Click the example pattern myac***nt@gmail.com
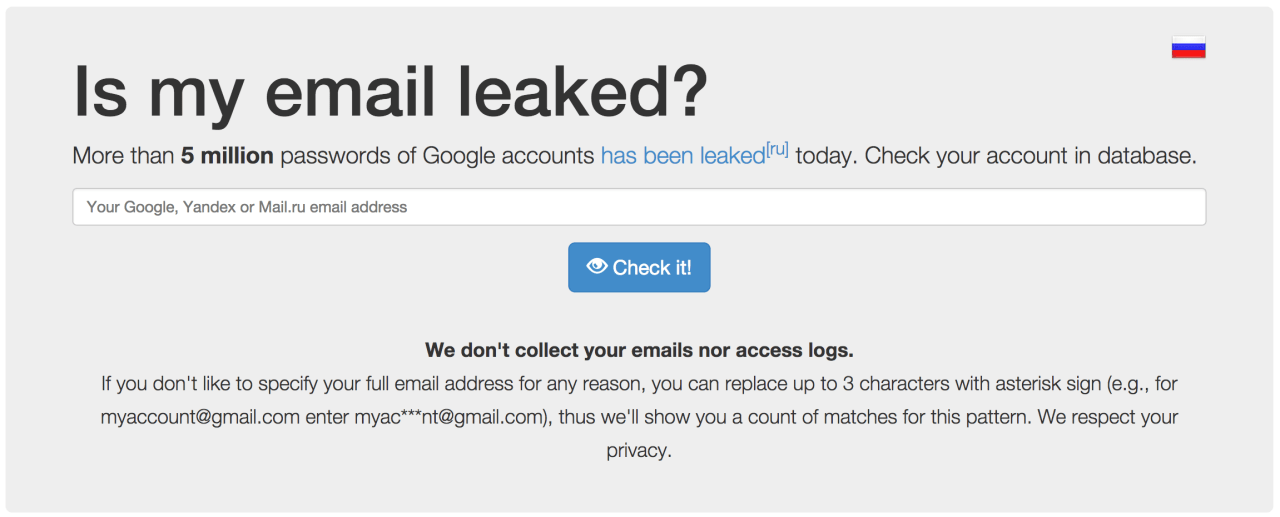 click(x=448, y=417)
